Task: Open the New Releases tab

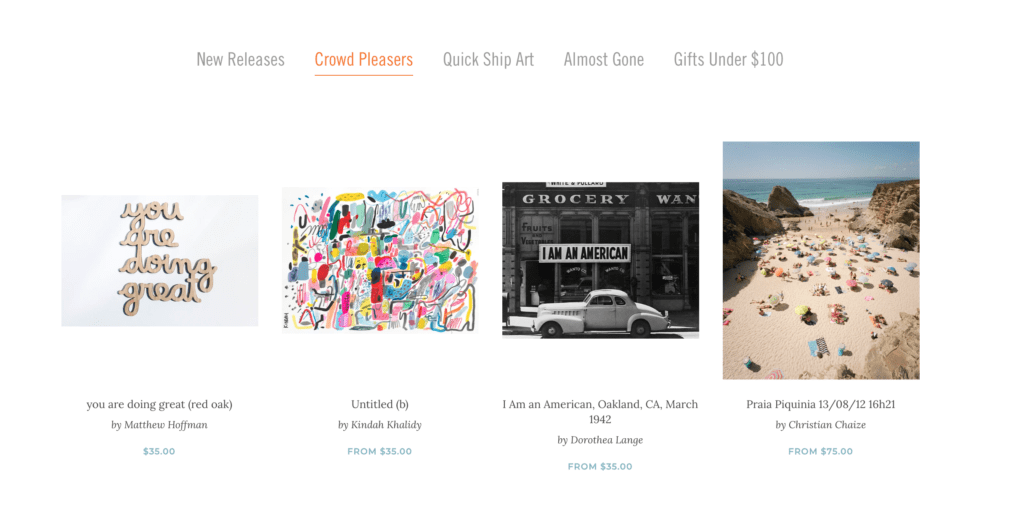Action: click(240, 59)
